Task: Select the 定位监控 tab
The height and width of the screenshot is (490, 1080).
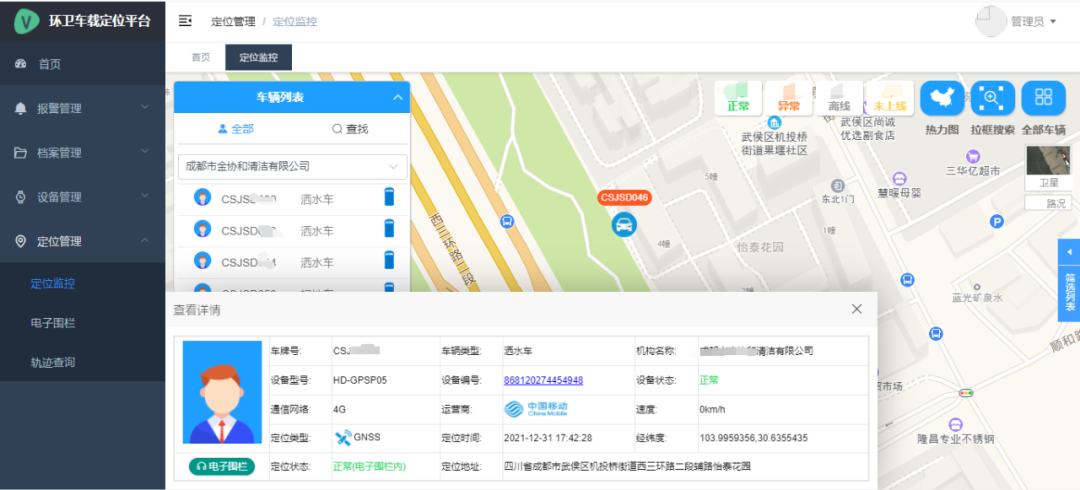Action: click(x=258, y=58)
